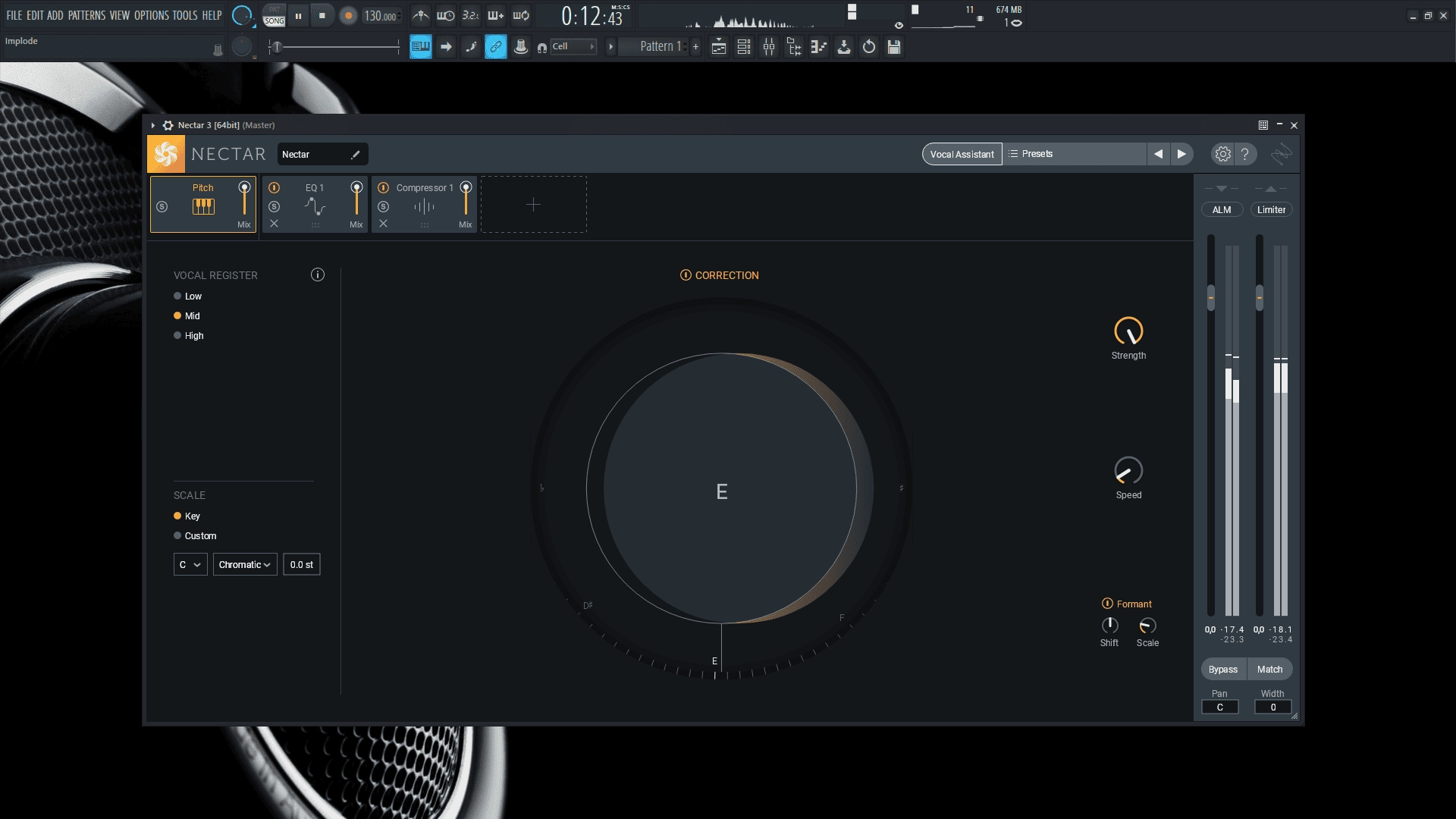Toggle the overdub/blend recording icon
Image resolution: width=1456 pixels, height=819 pixels.
496,15
